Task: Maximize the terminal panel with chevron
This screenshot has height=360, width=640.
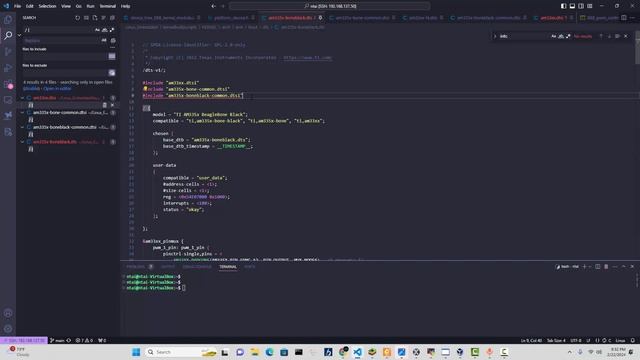Action: [623, 267]
